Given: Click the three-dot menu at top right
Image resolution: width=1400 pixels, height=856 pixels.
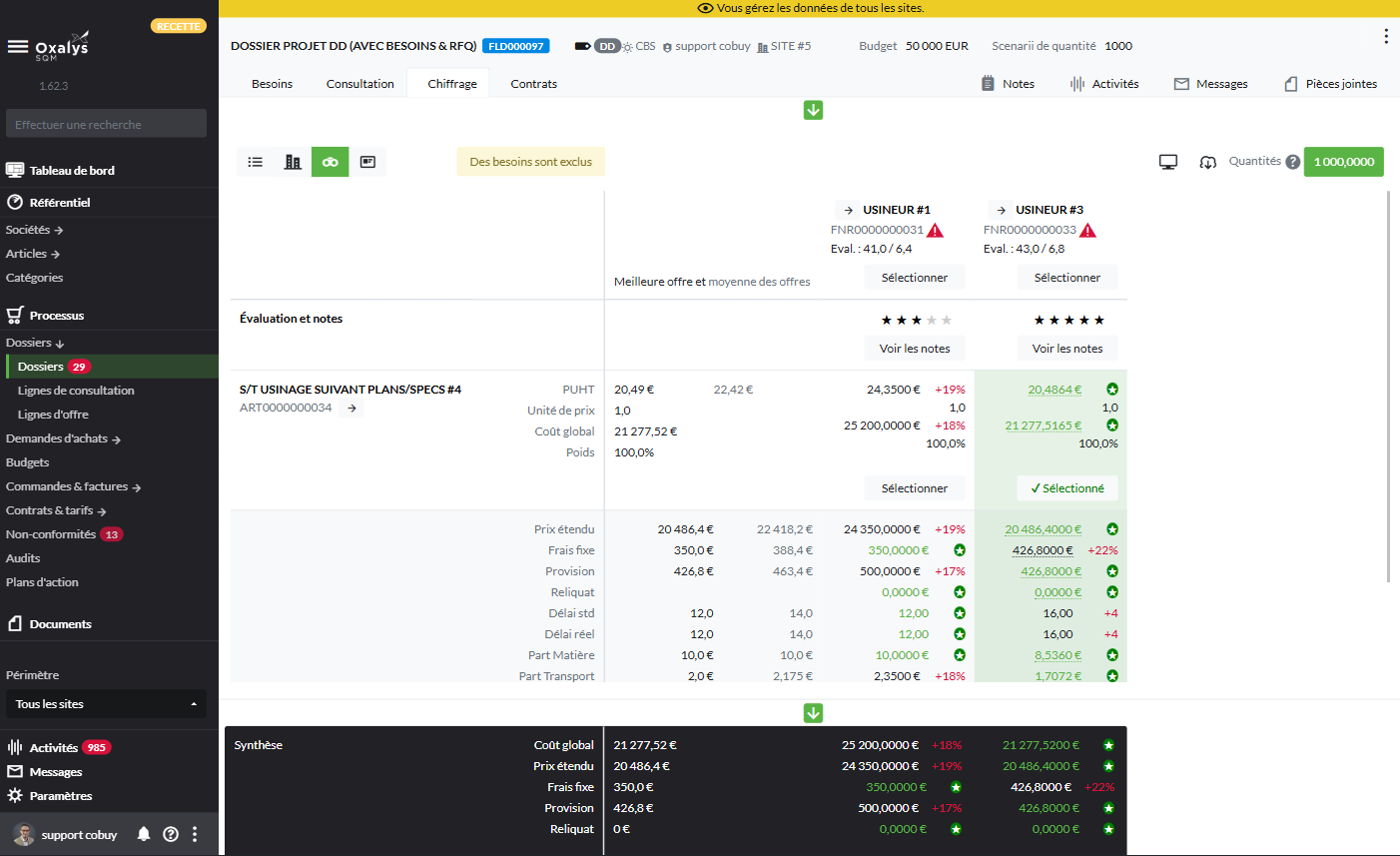Looking at the screenshot, I should (x=1385, y=37).
